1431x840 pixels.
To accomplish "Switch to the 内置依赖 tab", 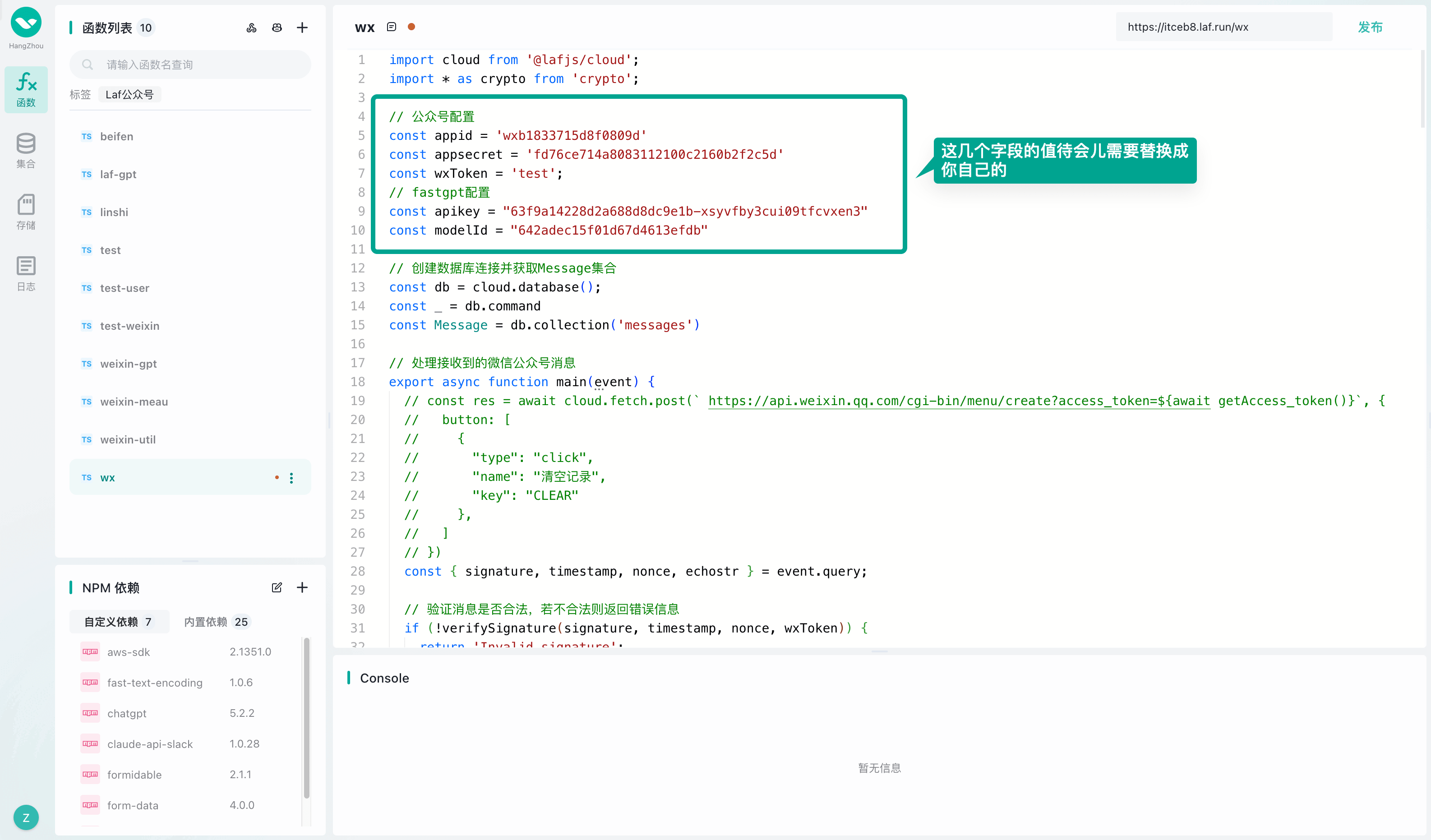I will (x=216, y=621).
